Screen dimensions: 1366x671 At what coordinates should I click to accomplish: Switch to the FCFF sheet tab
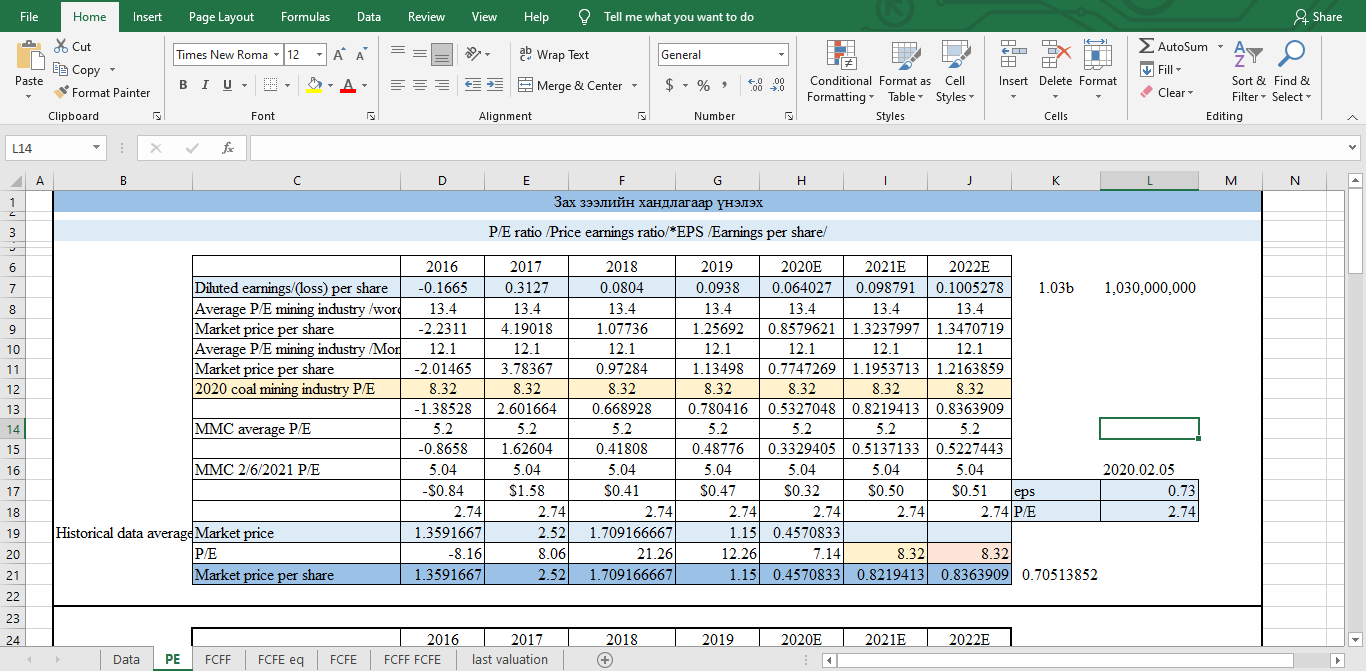tap(218, 659)
